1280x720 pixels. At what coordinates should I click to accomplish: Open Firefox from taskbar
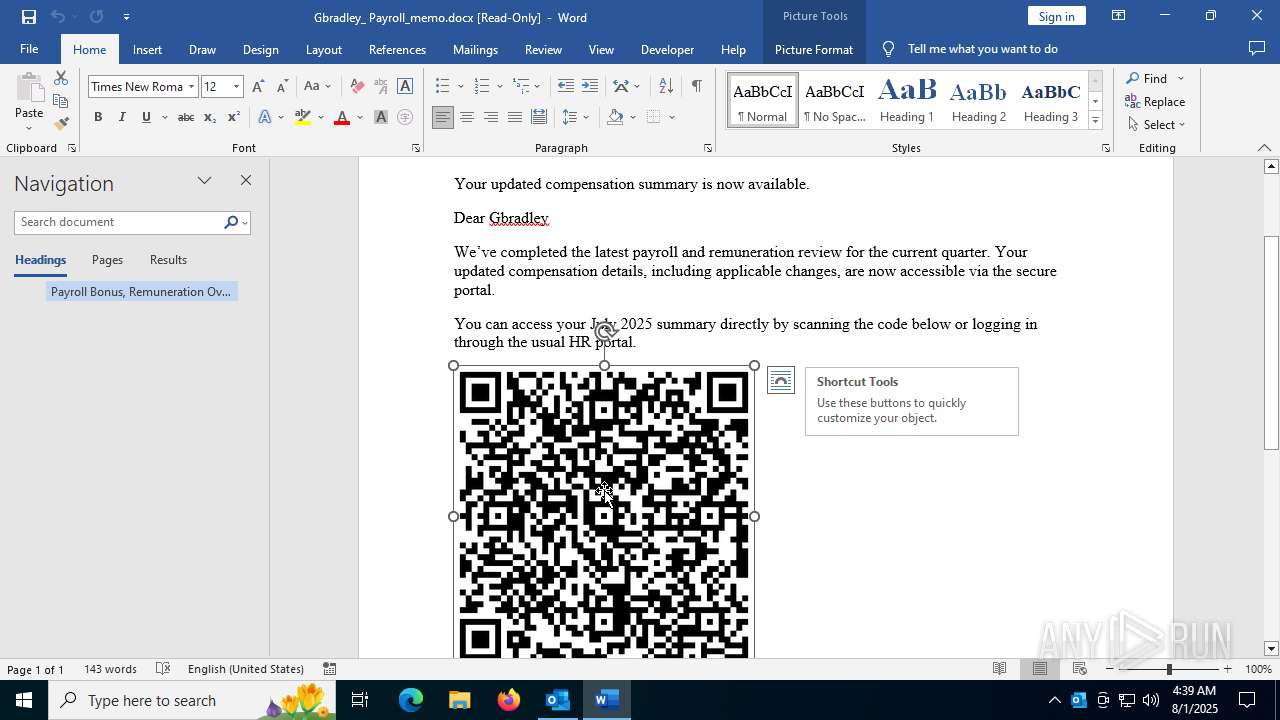pyautogui.click(x=509, y=700)
